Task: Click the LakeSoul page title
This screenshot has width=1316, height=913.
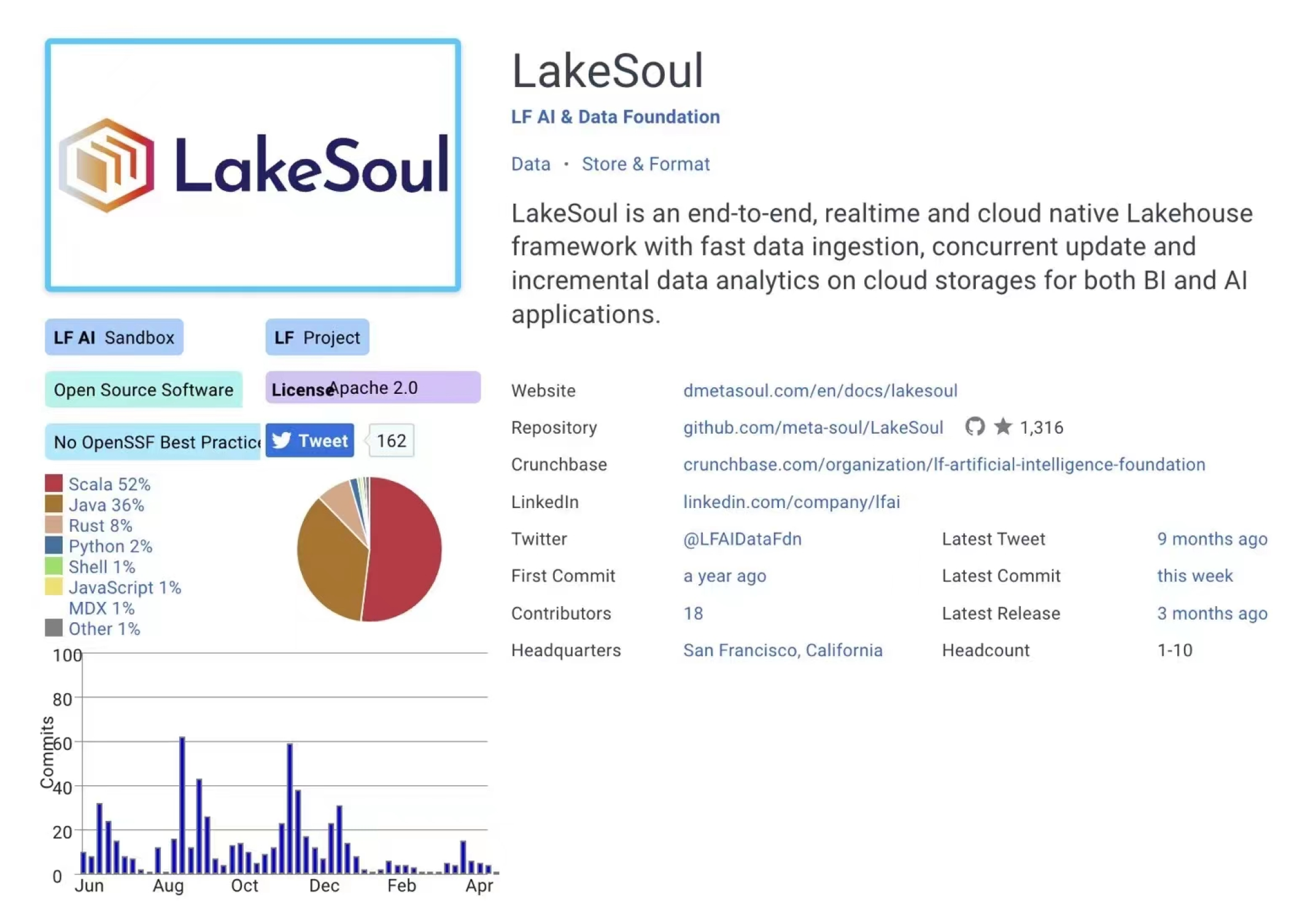Action: click(x=608, y=71)
